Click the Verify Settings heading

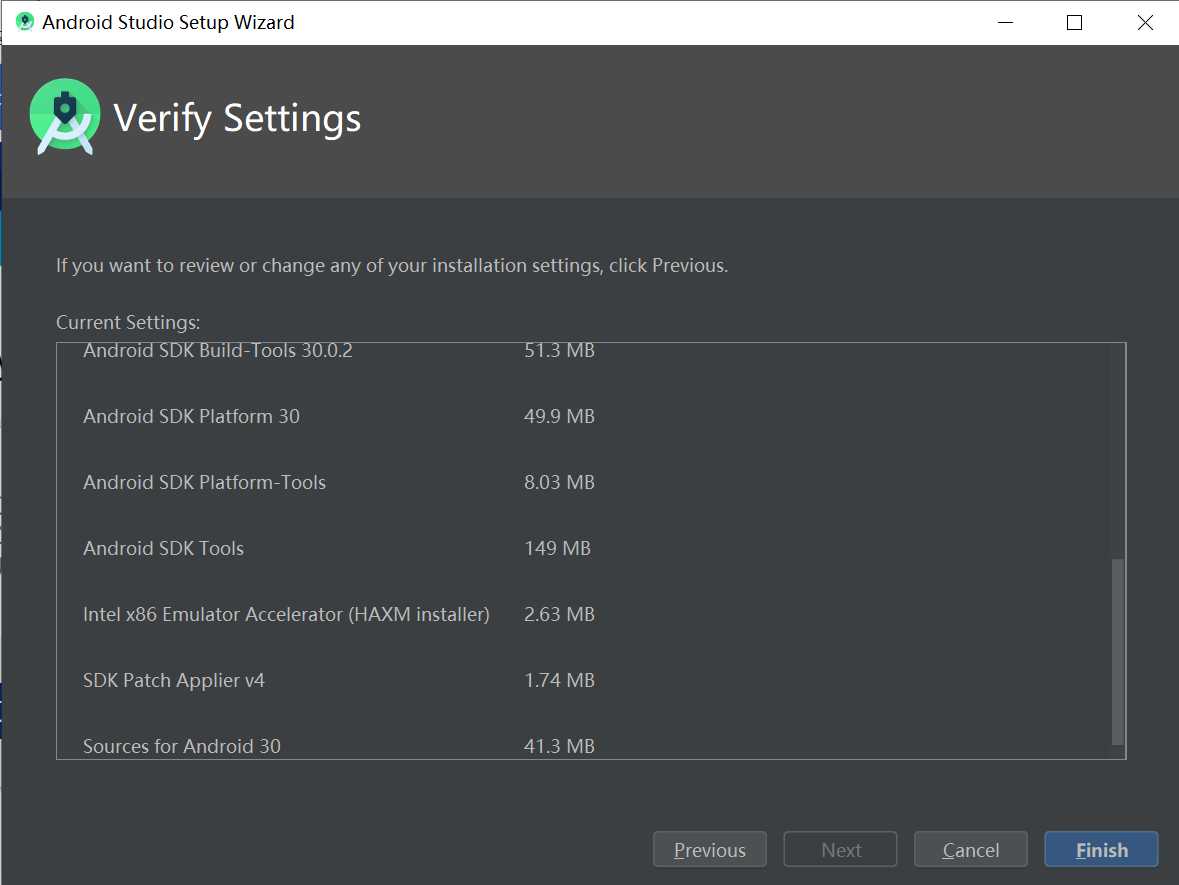tap(237, 118)
